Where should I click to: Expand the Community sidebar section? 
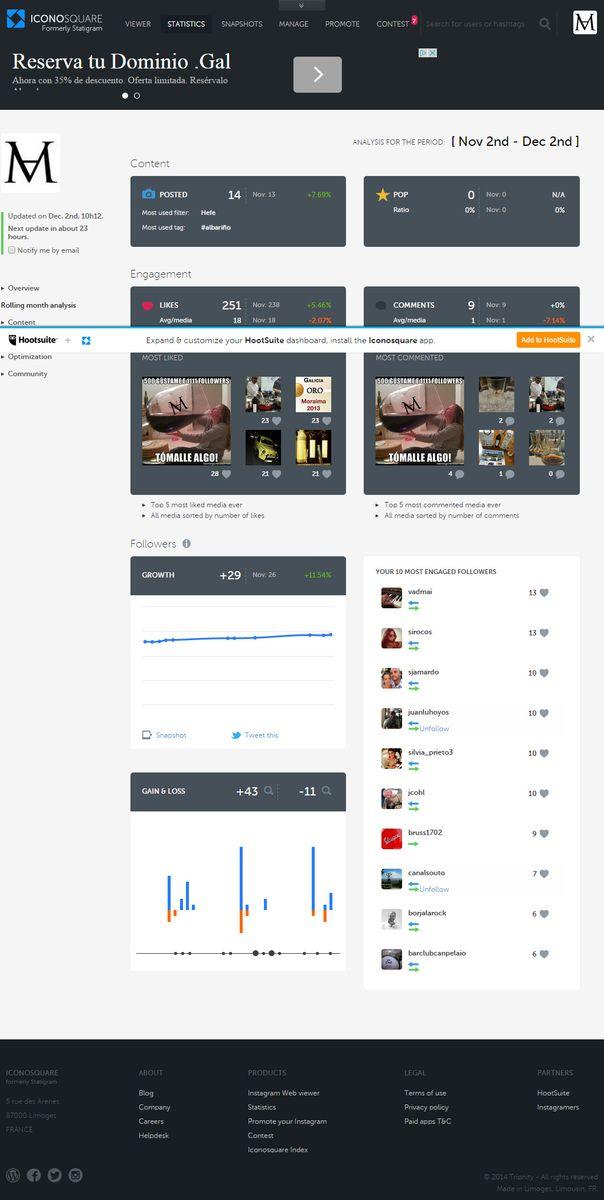27,374
